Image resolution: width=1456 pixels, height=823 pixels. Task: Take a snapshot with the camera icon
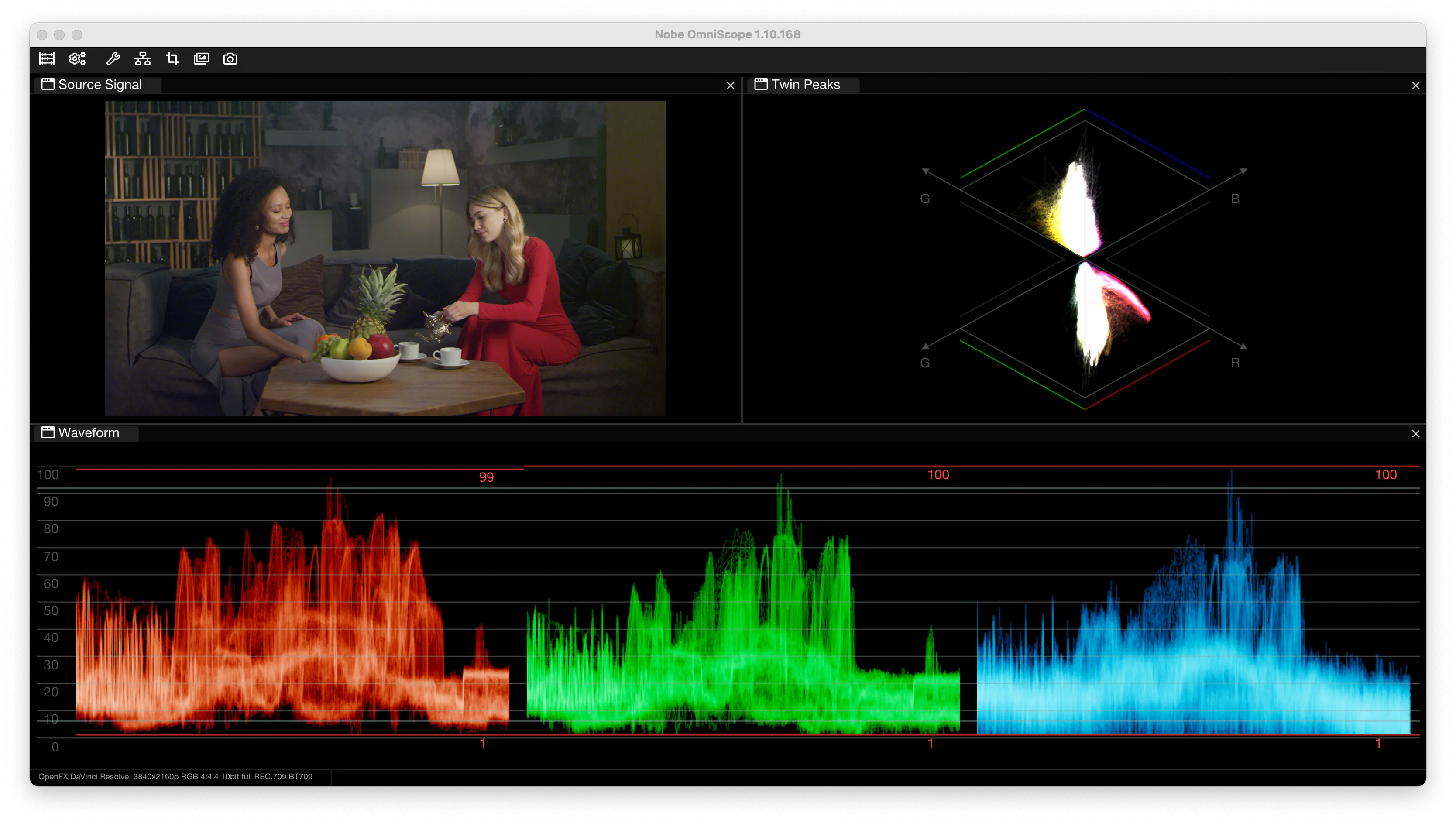(x=230, y=59)
